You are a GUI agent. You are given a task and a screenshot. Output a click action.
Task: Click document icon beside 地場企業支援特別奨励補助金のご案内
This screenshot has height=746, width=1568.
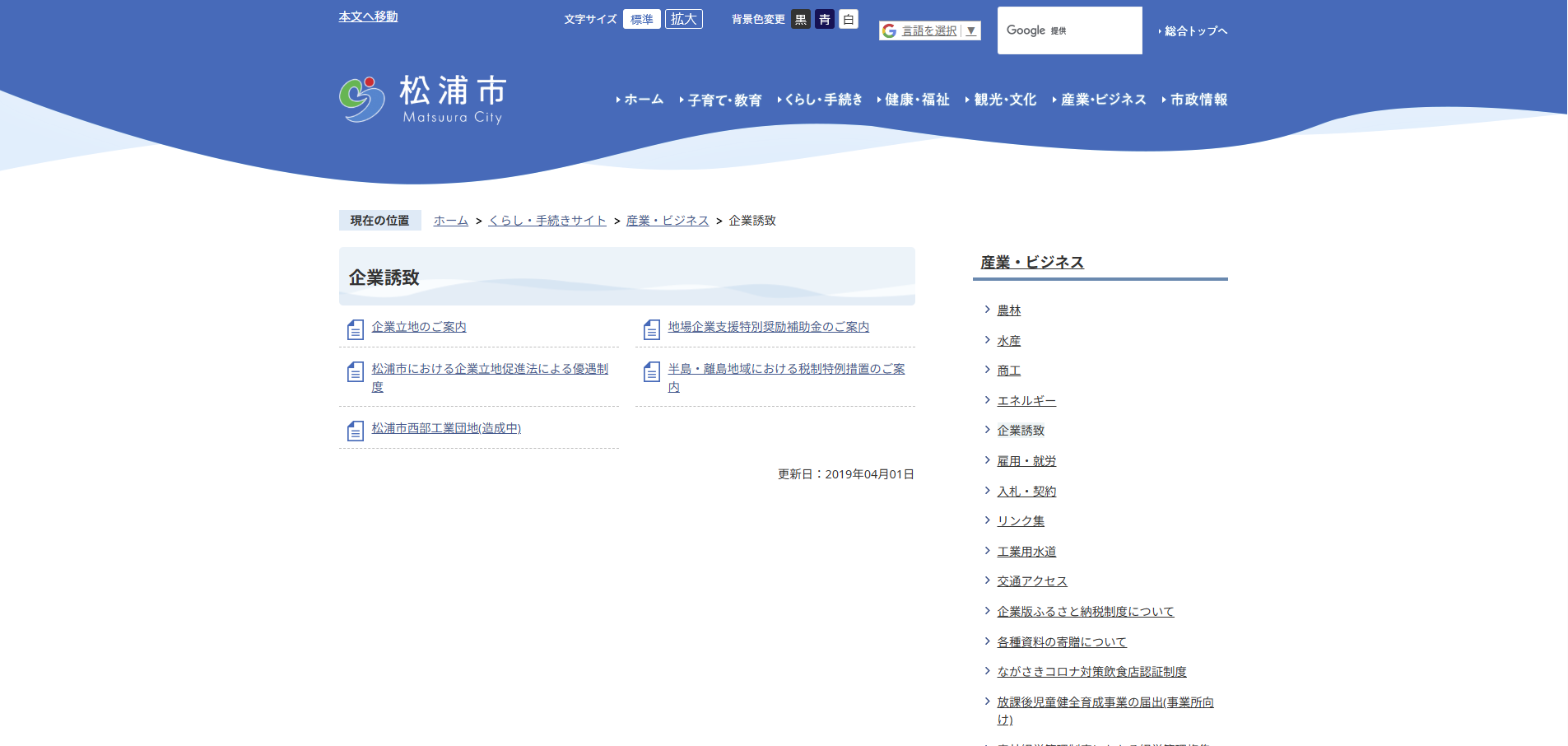click(x=652, y=329)
